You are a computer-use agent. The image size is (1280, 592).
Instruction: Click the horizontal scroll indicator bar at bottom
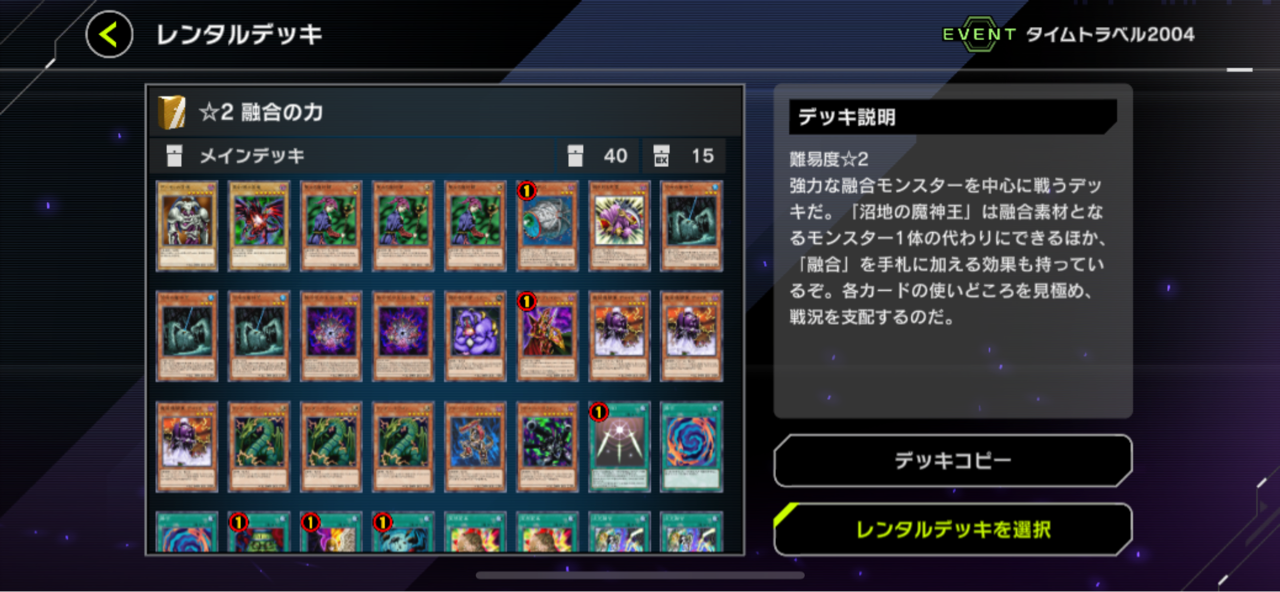(640, 575)
